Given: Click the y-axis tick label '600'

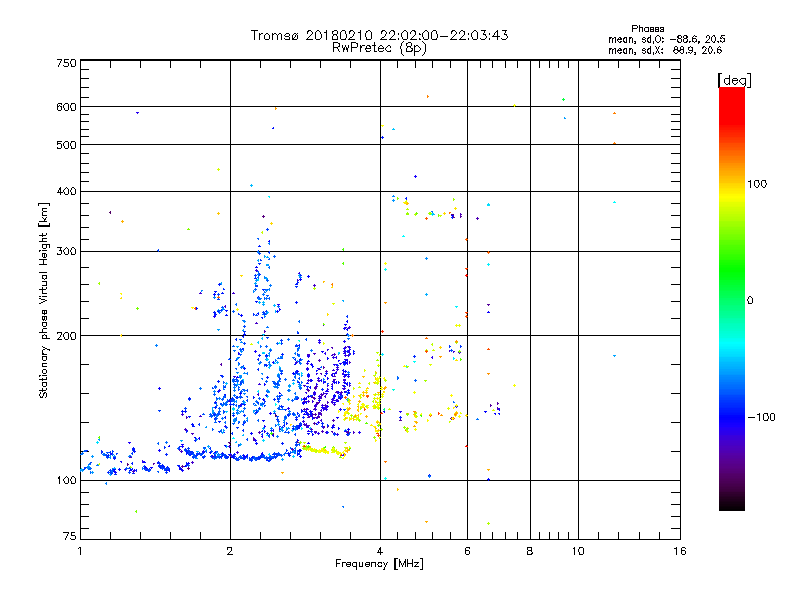Looking at the screenshot, I should 66,107.
